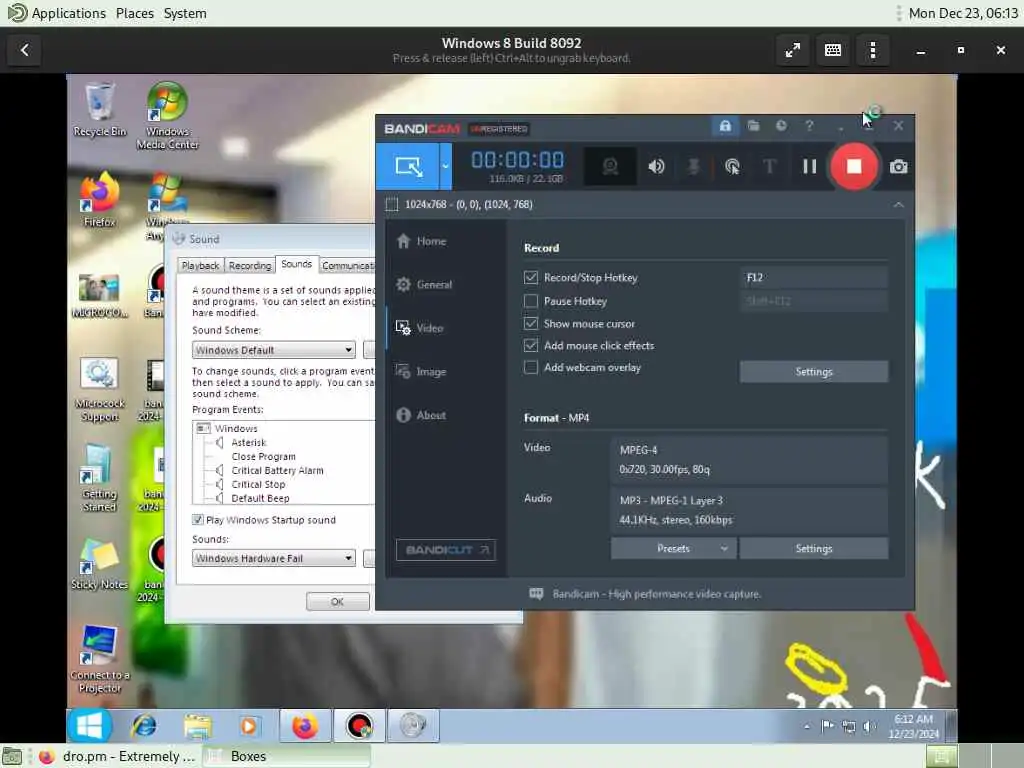Image resolution: width=1024 pixels, height=768 pixels.
Task: Toggle Play Windows Startup sound checkbox
Action: click(x=197, y=520)
